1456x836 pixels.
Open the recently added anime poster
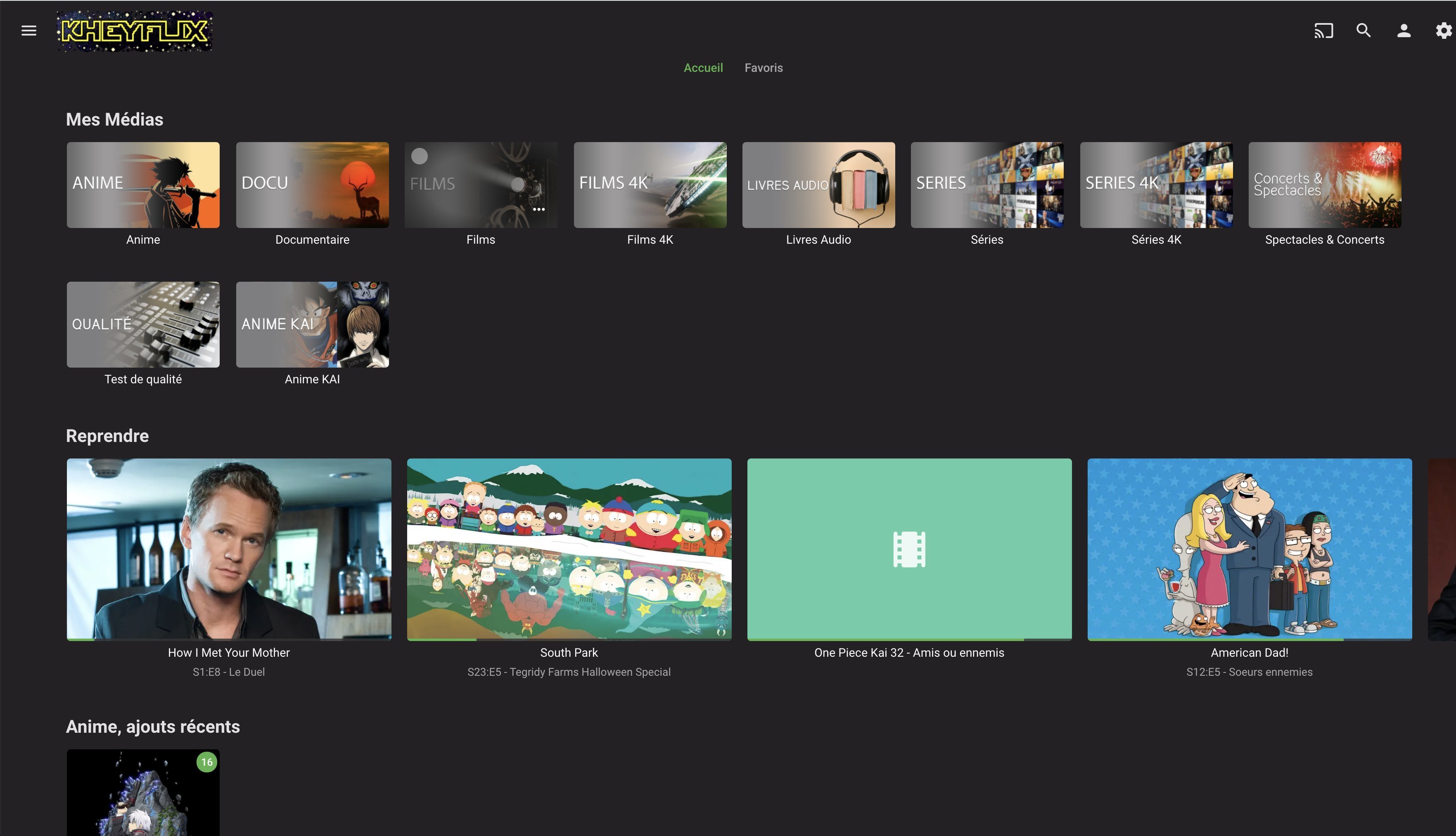143,792
